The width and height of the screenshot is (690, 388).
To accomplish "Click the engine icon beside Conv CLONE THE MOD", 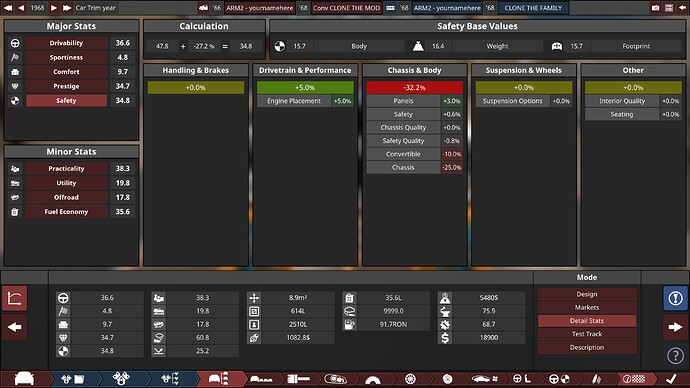I will tap(390, 8).
